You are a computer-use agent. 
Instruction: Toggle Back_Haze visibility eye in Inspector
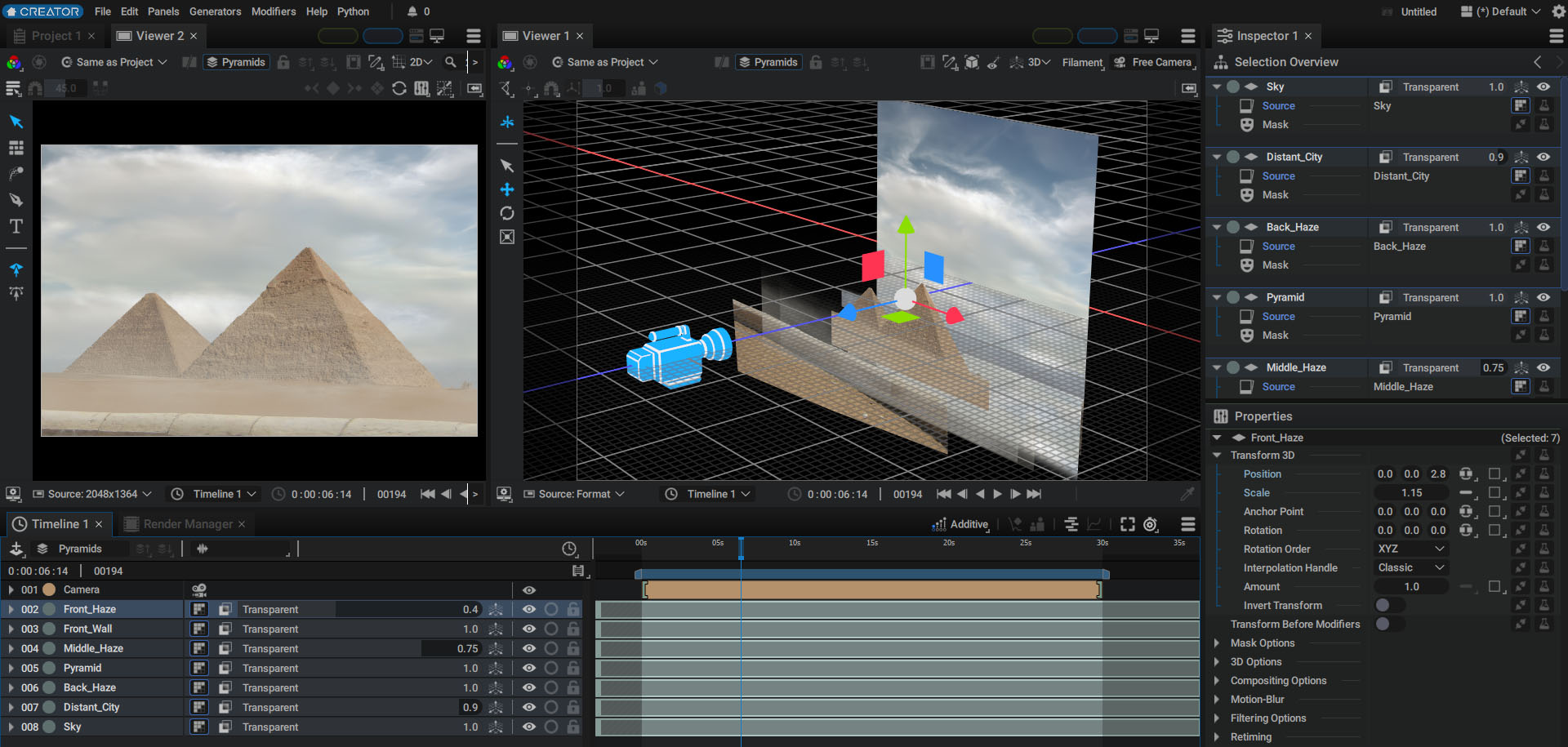1543,227
